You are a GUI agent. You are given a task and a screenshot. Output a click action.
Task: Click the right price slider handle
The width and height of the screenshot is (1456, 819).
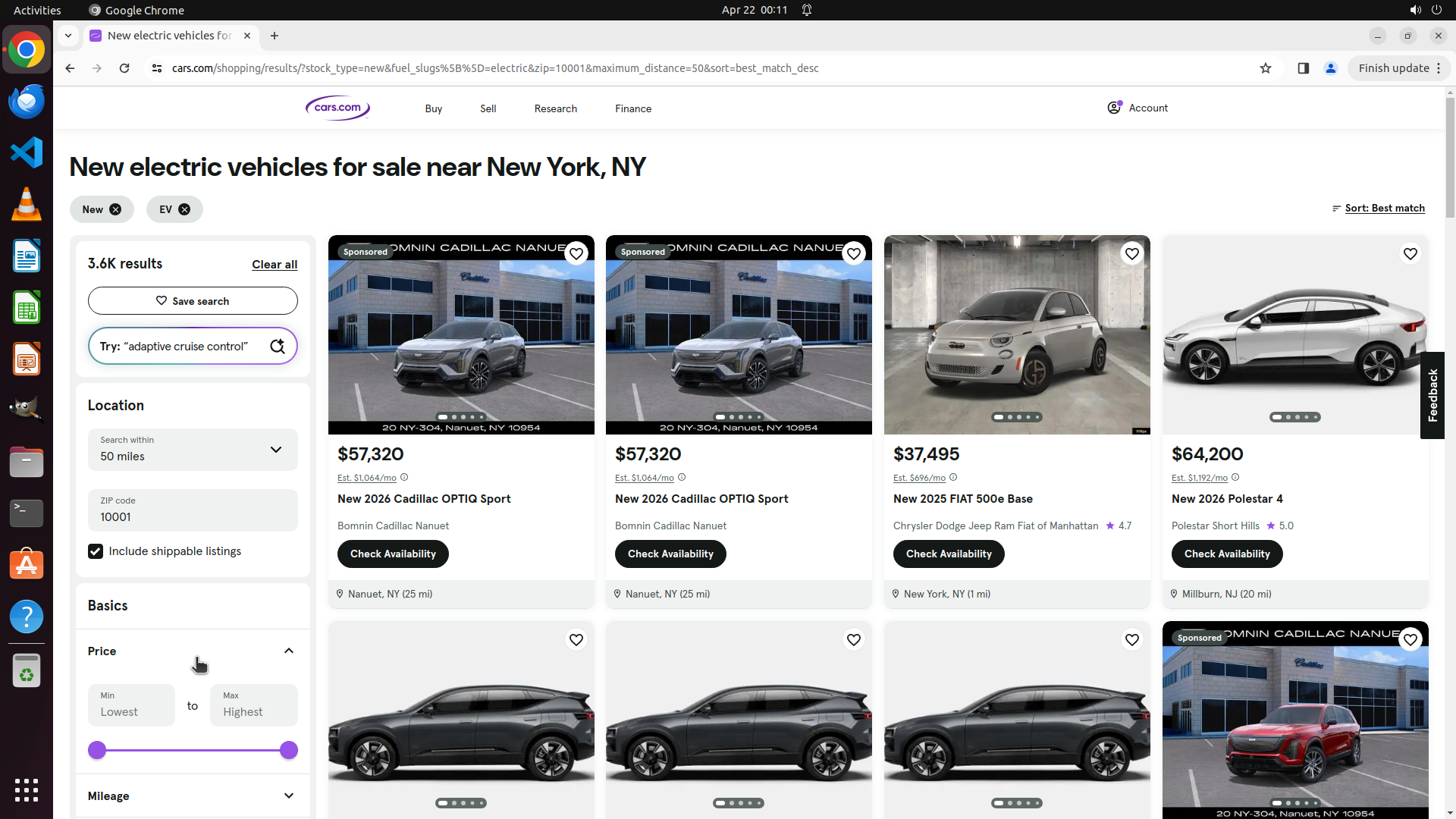coord(288,751)
